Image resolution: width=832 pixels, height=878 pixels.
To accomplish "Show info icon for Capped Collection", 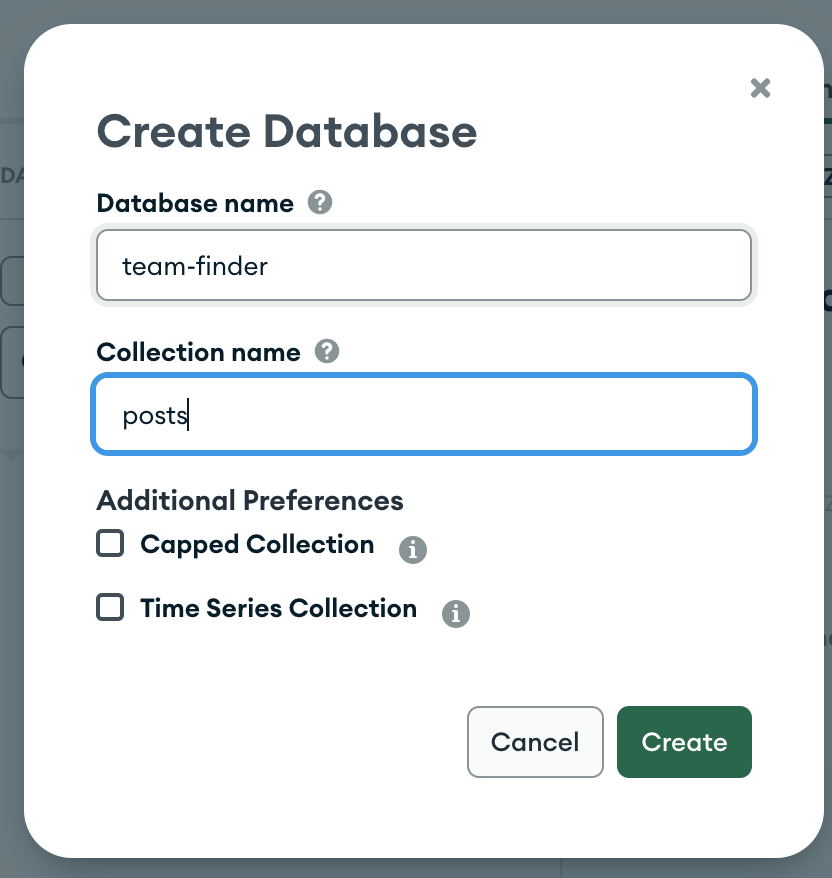I will tap(413, 550).
